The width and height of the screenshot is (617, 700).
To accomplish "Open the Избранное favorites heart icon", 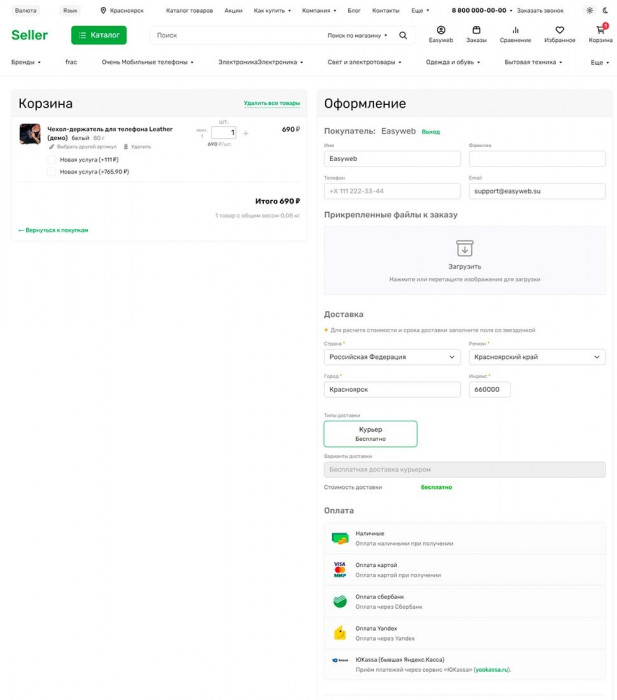I will pos(559,31).
